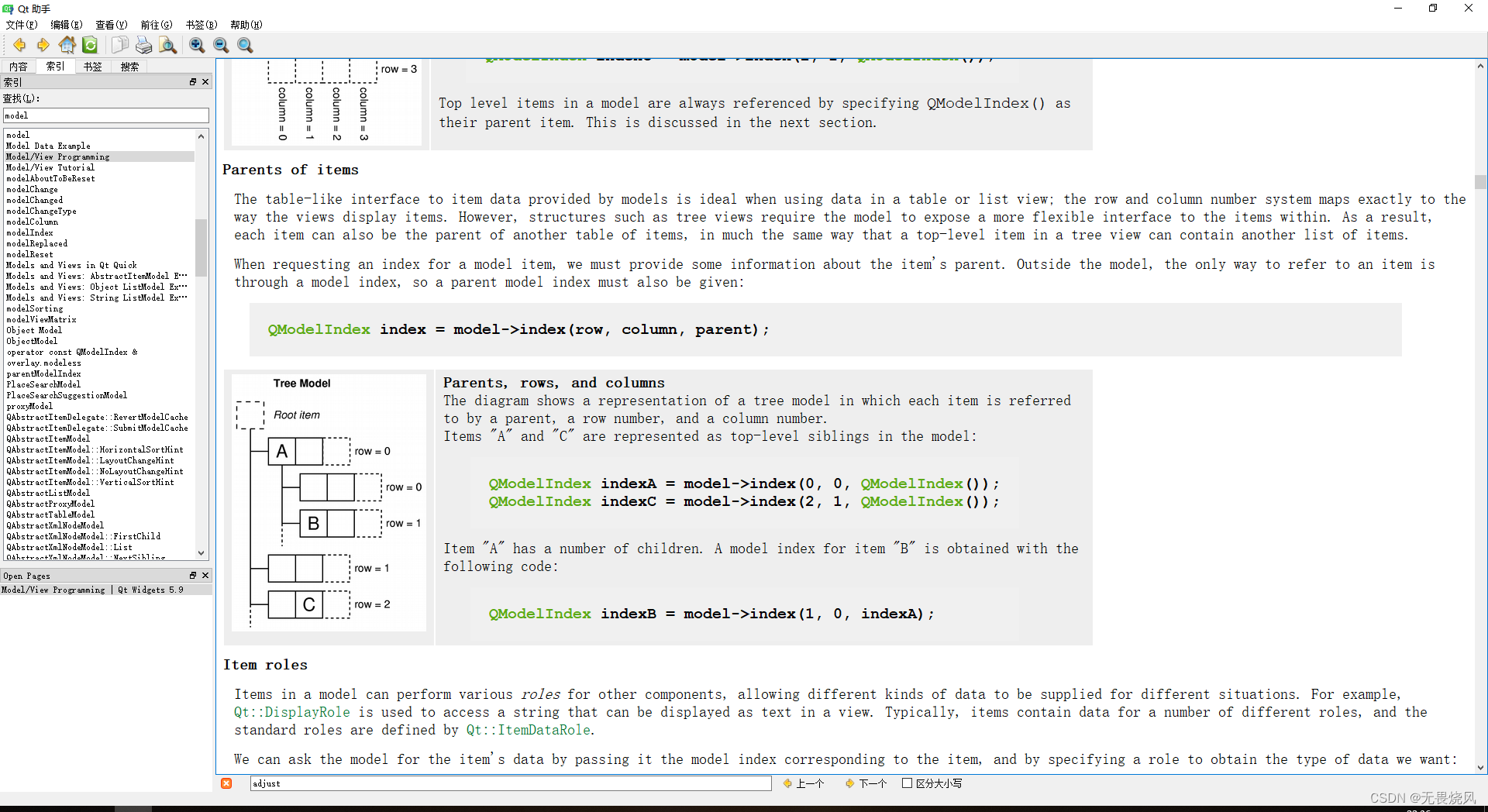Click the document scrollbar down arrow
1488x812 pixels.
coord(1481,768)
